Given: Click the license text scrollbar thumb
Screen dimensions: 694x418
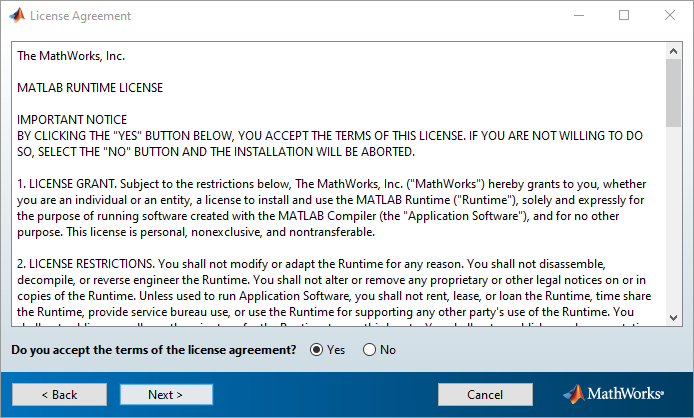Looking at the screenshot, I should (x=675, y=90).
